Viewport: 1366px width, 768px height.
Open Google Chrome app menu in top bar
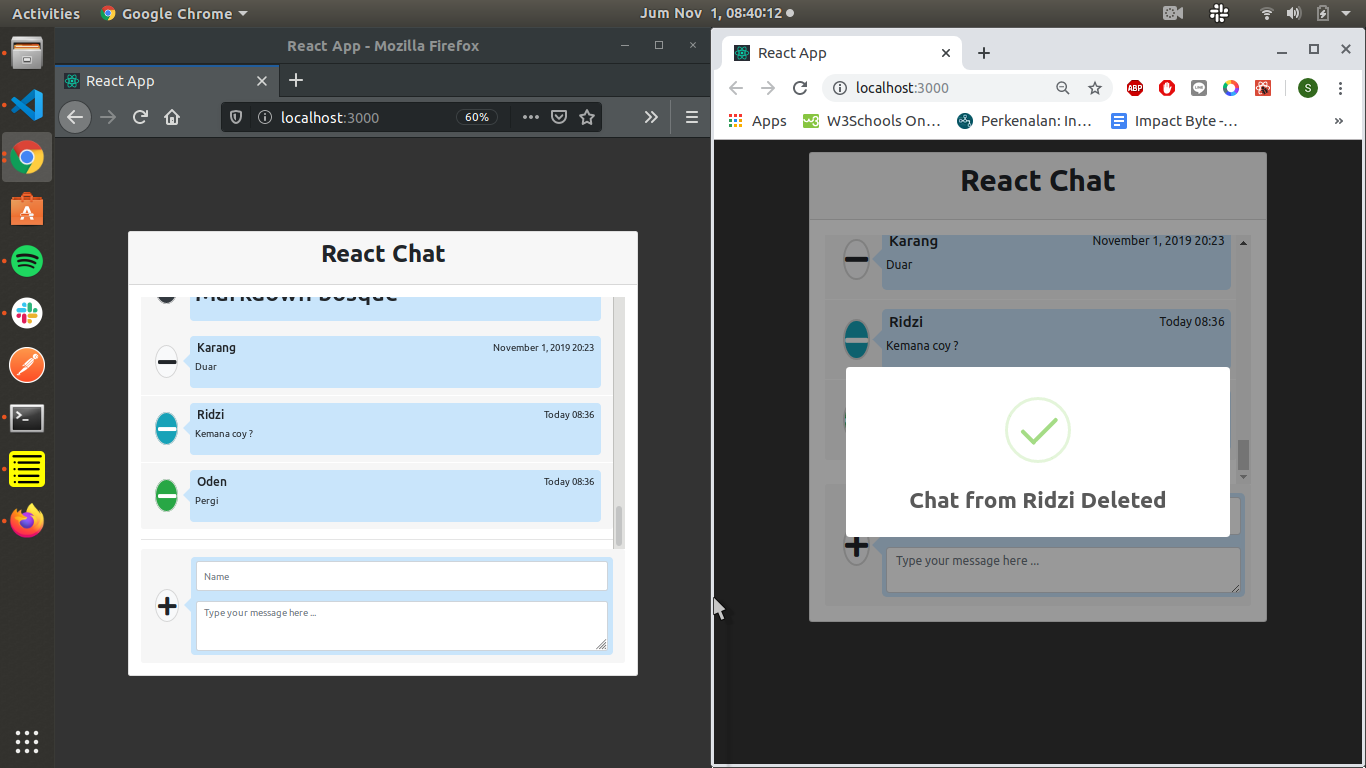pyautogui.click(x=175, y=13)
